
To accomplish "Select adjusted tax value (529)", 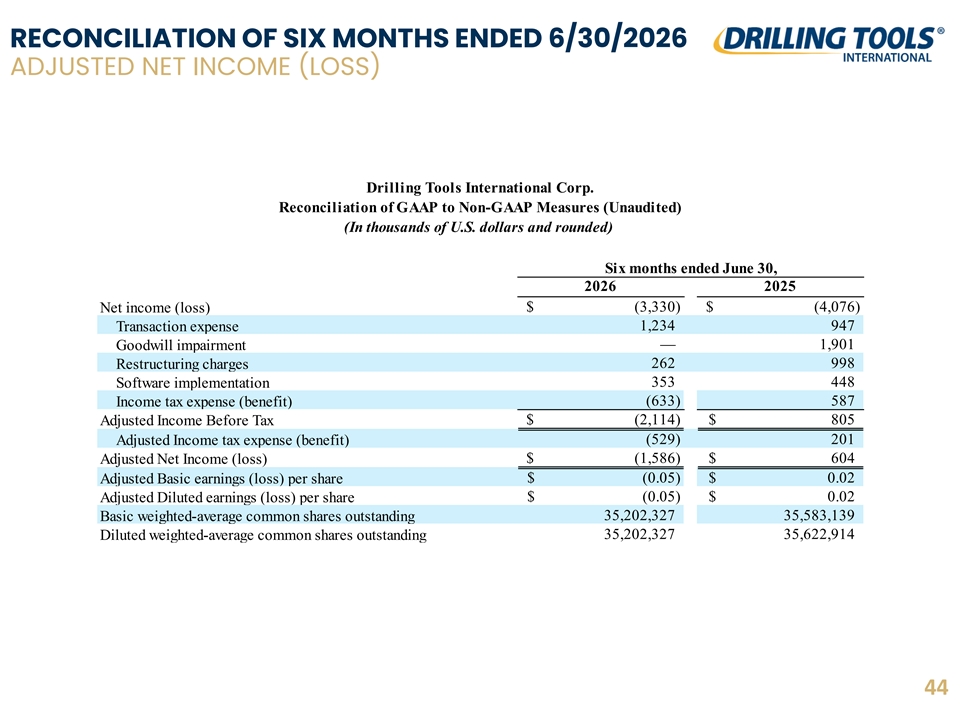I will 663,440.
